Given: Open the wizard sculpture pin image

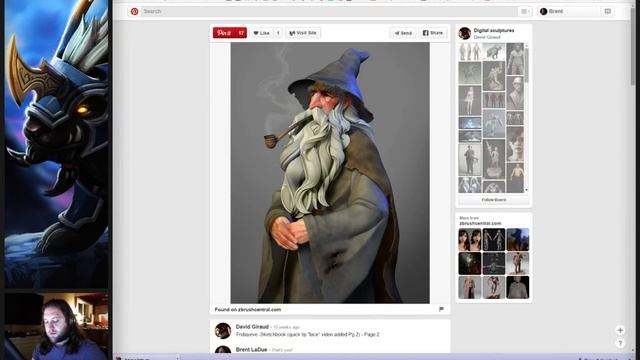Looking at the screenshot, I should click(330, 173).
